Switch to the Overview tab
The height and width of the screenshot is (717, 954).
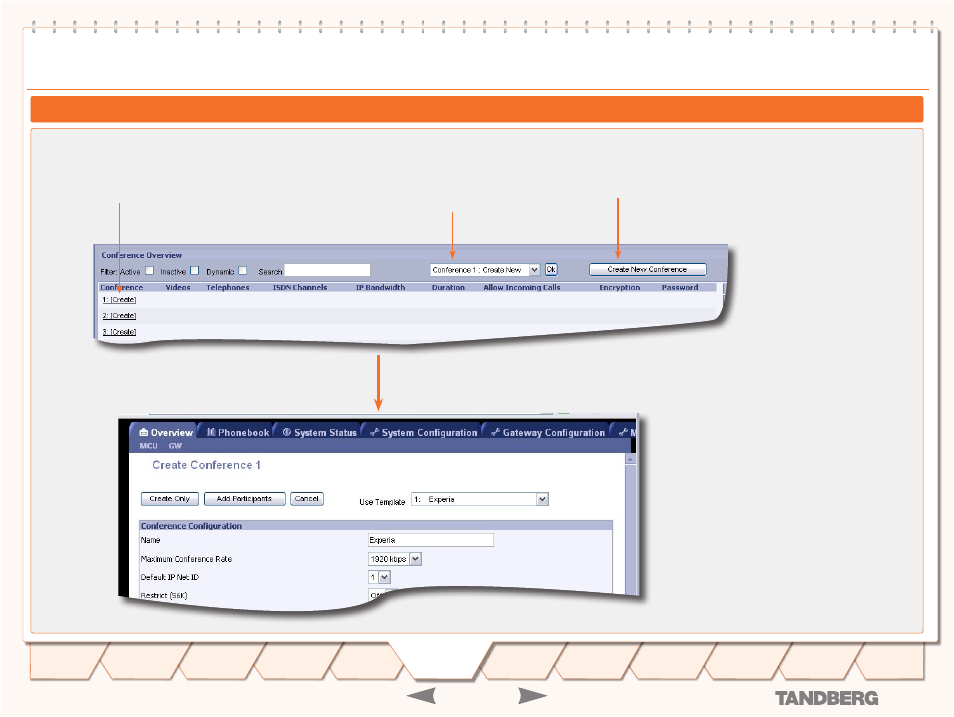click(165, 432)
